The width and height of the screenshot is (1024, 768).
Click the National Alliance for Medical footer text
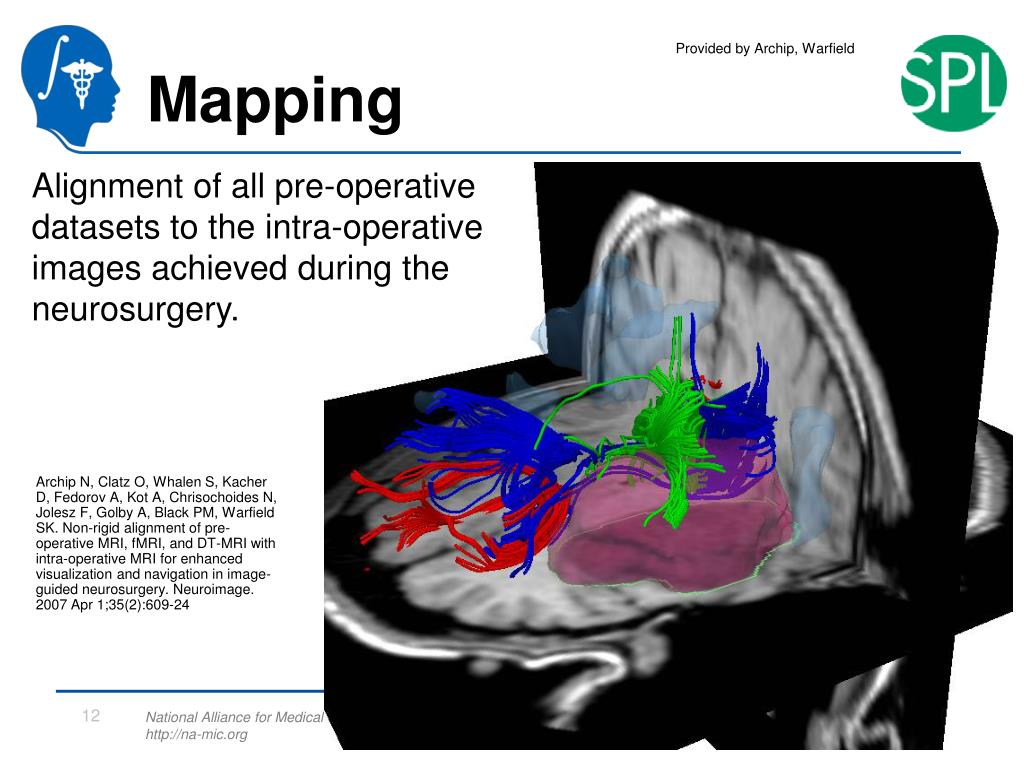tap(234, 717)
